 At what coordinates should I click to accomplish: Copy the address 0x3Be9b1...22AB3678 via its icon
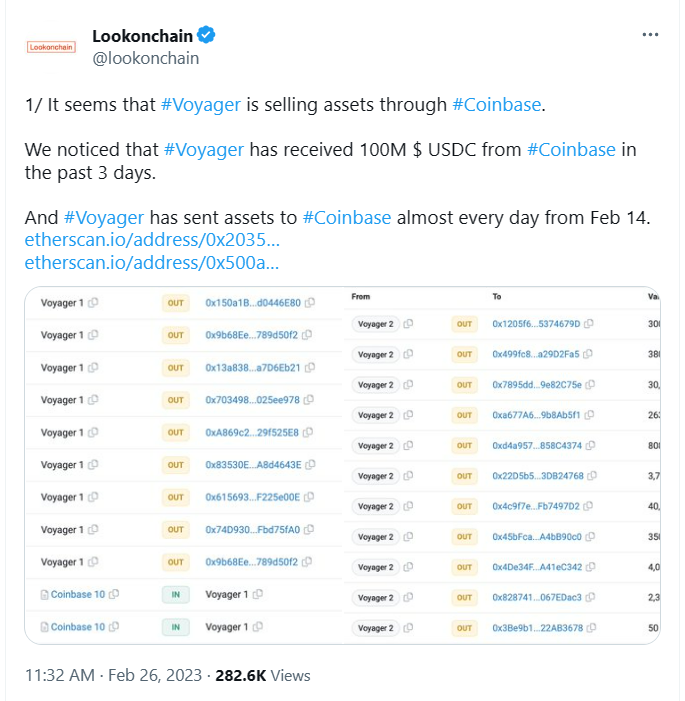(x=591, y=628)
